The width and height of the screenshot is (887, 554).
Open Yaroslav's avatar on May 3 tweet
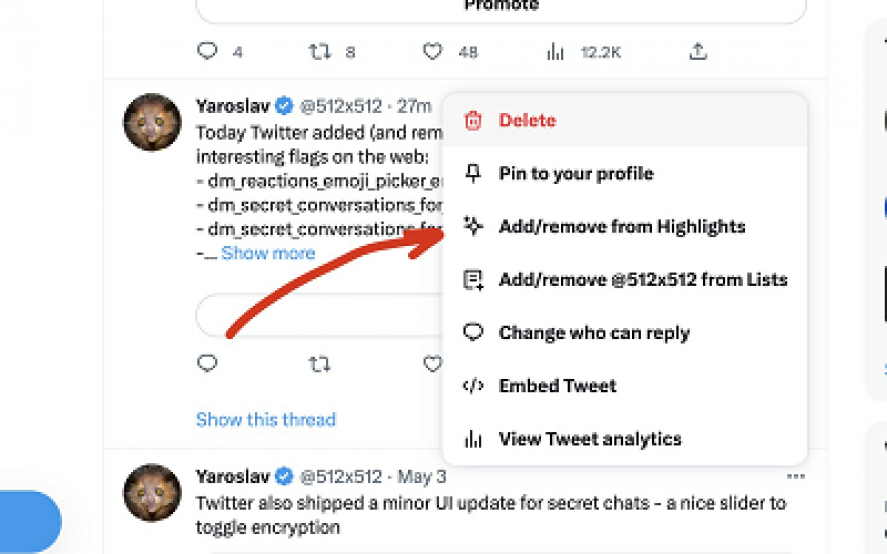152,493
